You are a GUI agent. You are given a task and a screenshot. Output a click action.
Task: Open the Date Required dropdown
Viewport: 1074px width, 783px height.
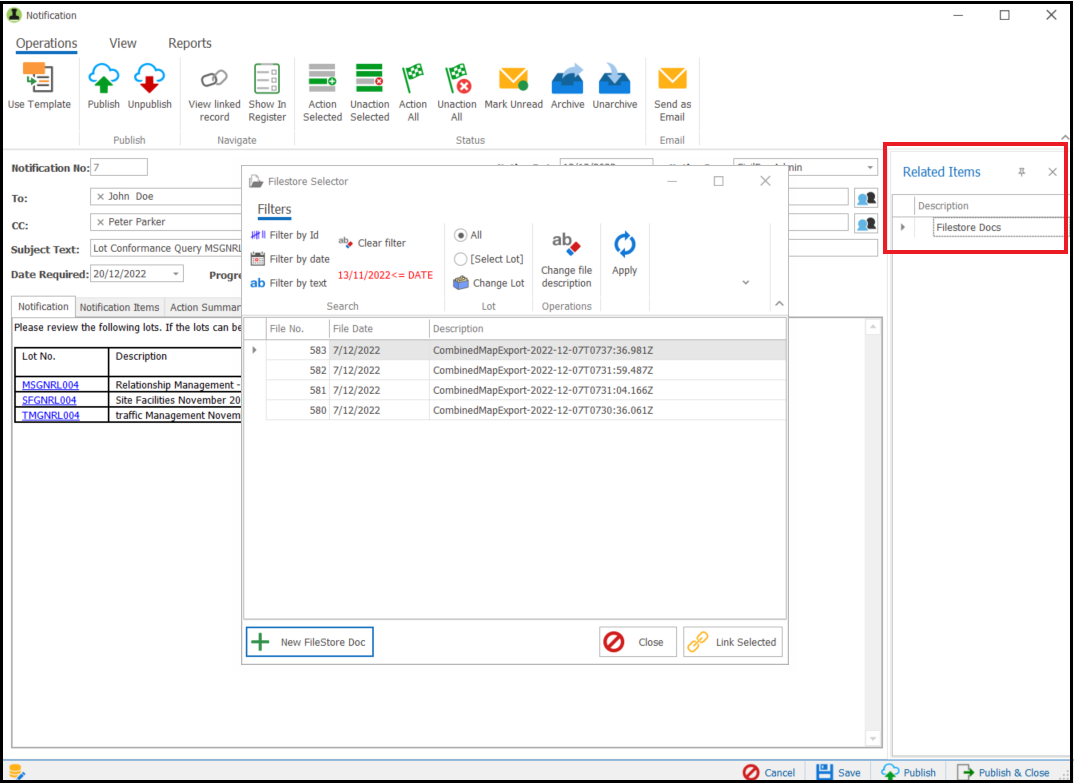tap(176, 274)
